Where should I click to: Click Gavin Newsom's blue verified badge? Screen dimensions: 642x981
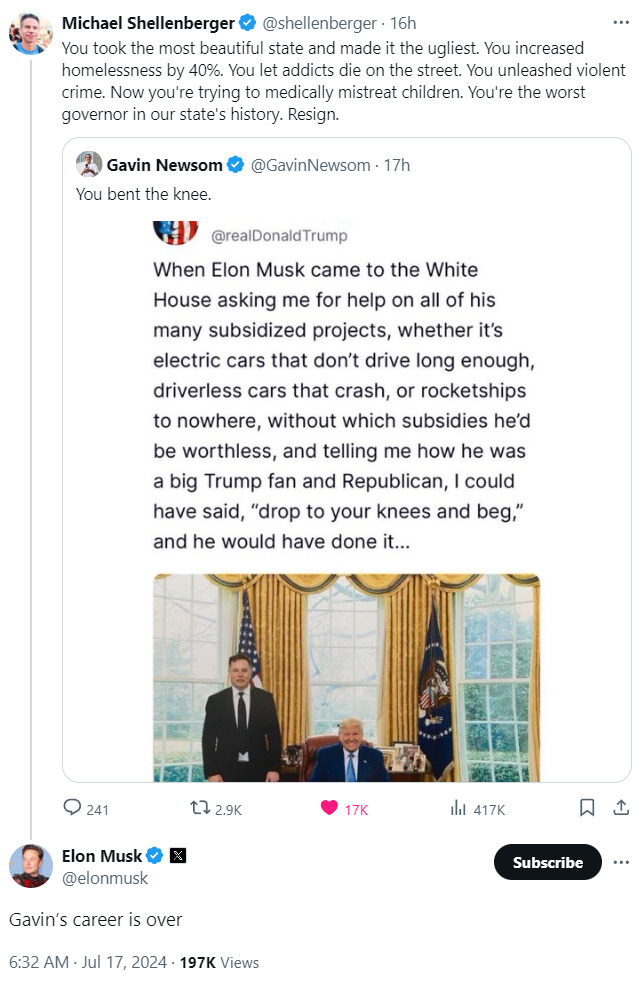[x=236, y=165]
